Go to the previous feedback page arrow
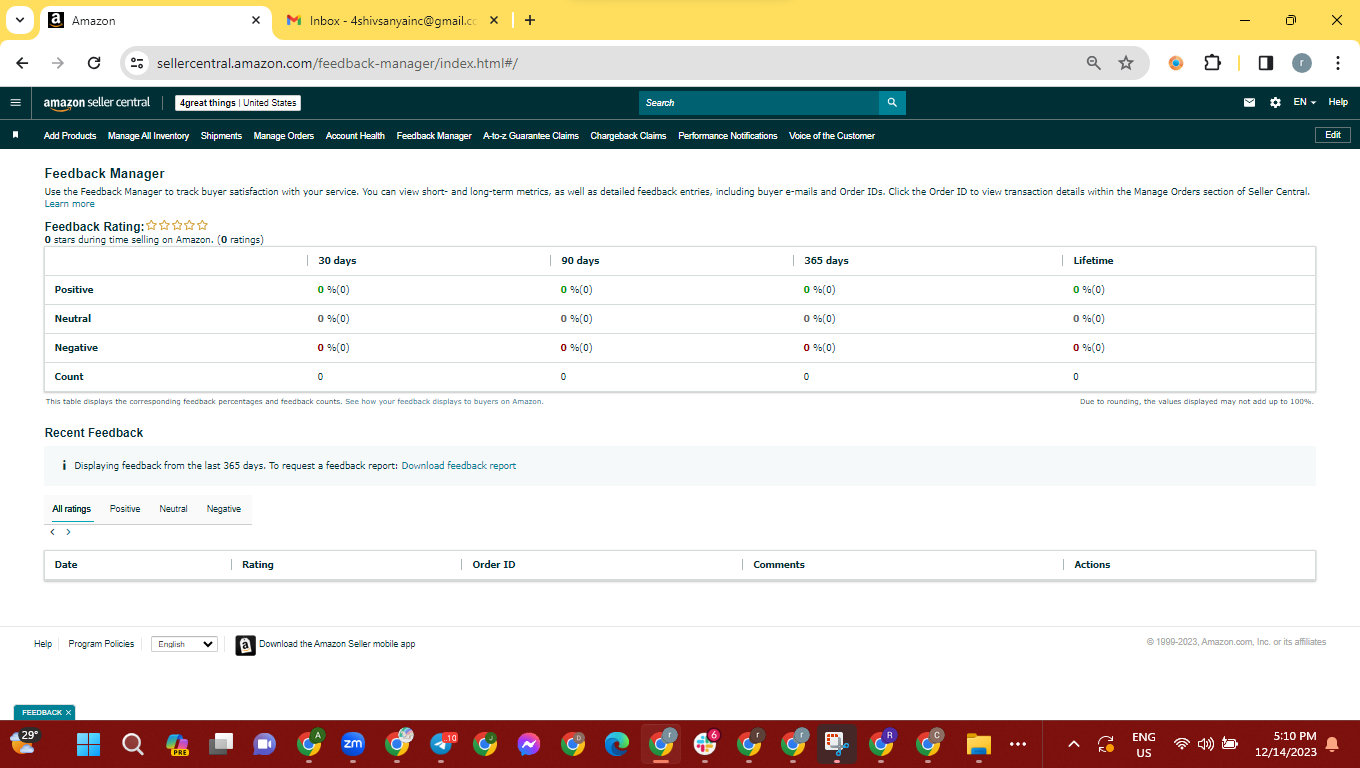 tap(53, 532)
